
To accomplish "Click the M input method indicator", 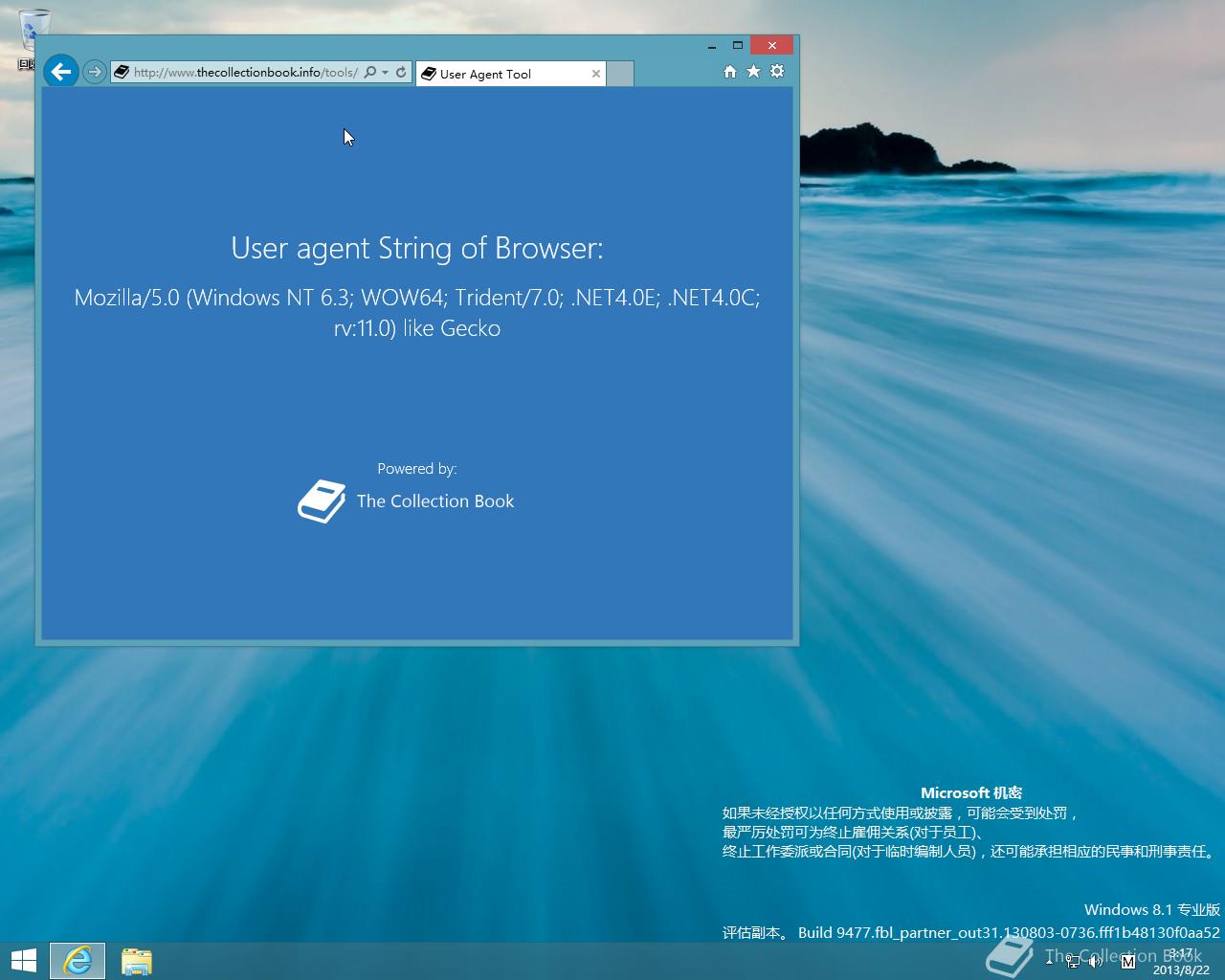I will tap(1127, 961).
